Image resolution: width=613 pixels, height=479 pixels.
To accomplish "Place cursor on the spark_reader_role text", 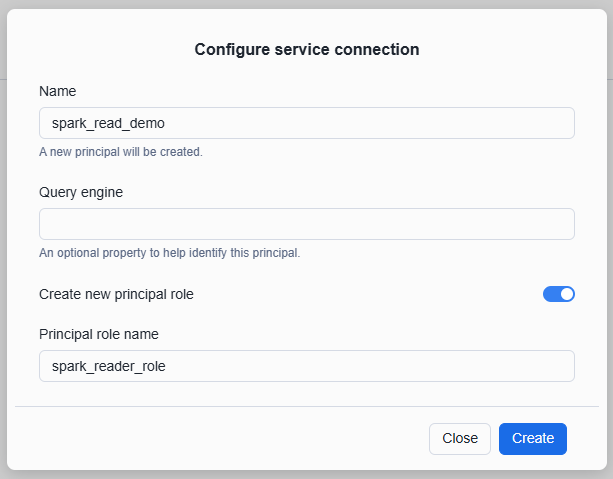I will [108, 366].
